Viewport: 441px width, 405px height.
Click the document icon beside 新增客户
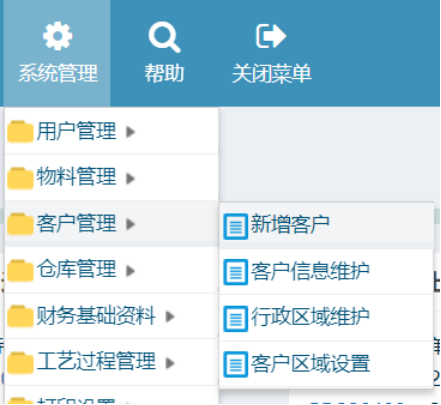pyautogui.click(x=236, y=227)
